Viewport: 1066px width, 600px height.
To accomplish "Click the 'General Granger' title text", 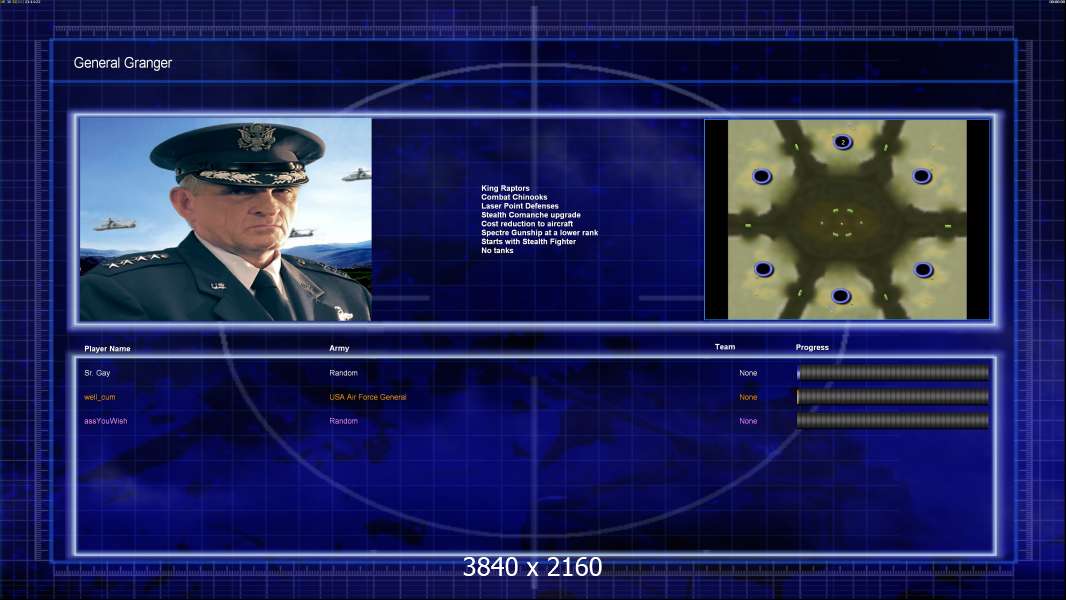I will coord(122,63).
